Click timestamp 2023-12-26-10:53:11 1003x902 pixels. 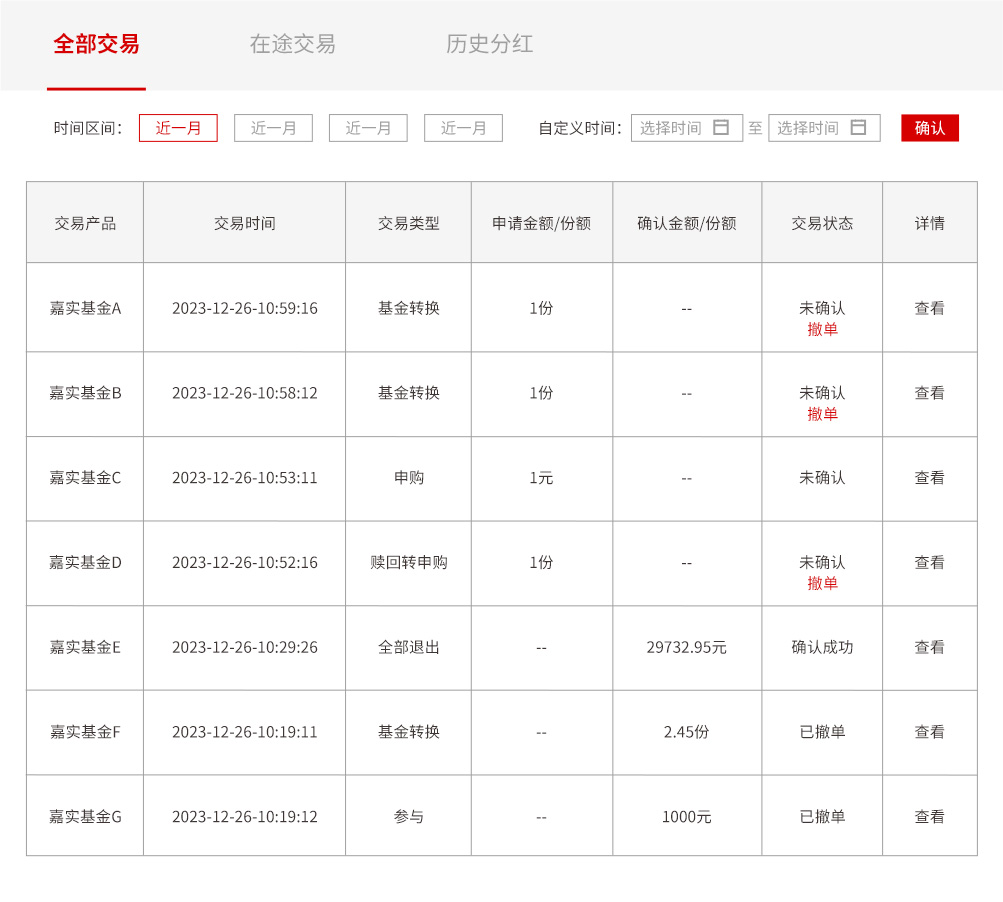(x=245, y=478)
